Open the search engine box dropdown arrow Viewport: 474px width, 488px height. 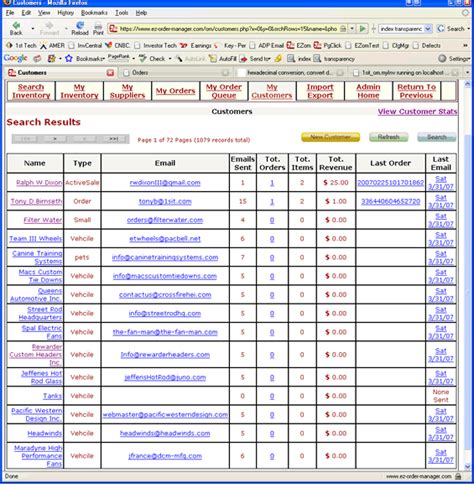tap(428, 29)
